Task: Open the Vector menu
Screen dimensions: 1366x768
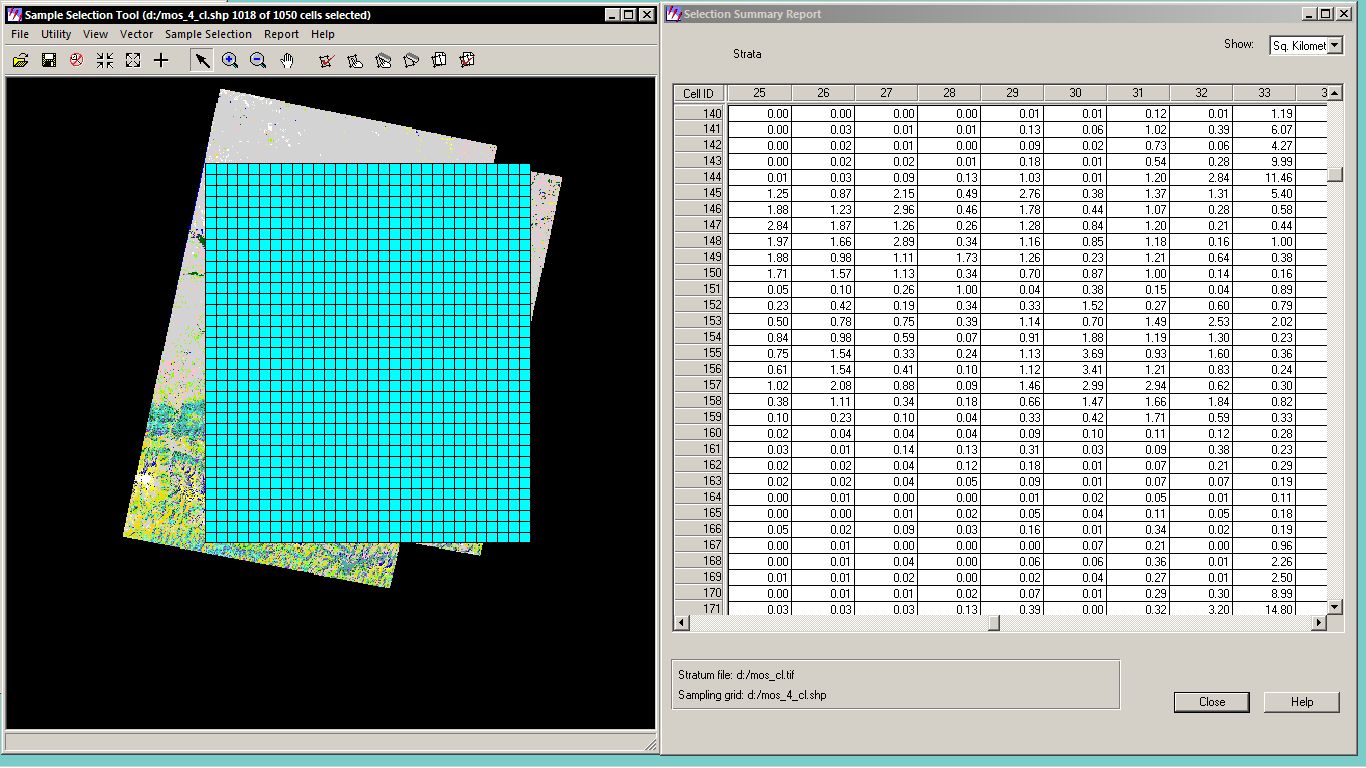Action: (x=137, y=34)
